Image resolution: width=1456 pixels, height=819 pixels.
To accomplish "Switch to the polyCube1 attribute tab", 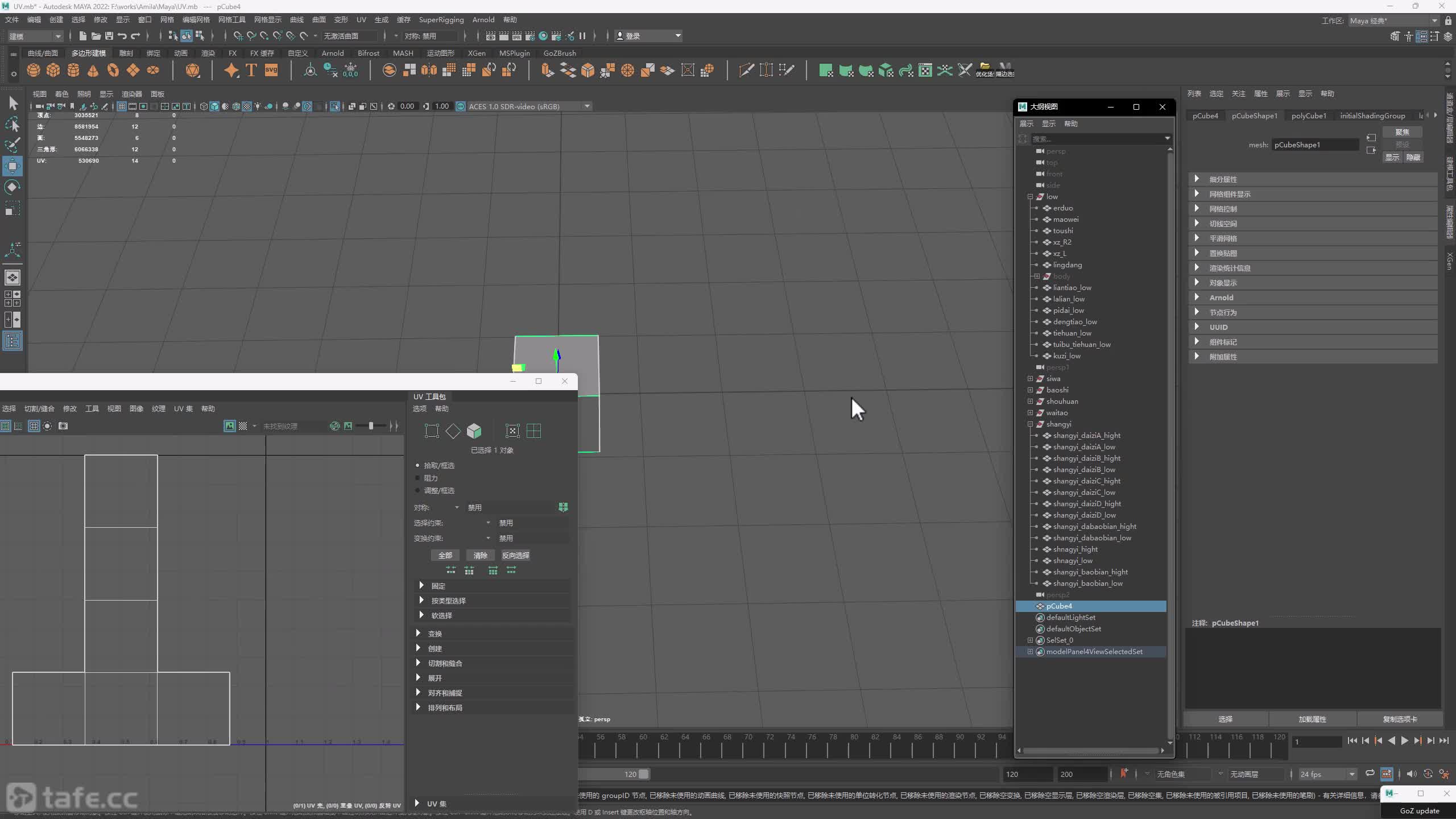I will point(1309,115).
